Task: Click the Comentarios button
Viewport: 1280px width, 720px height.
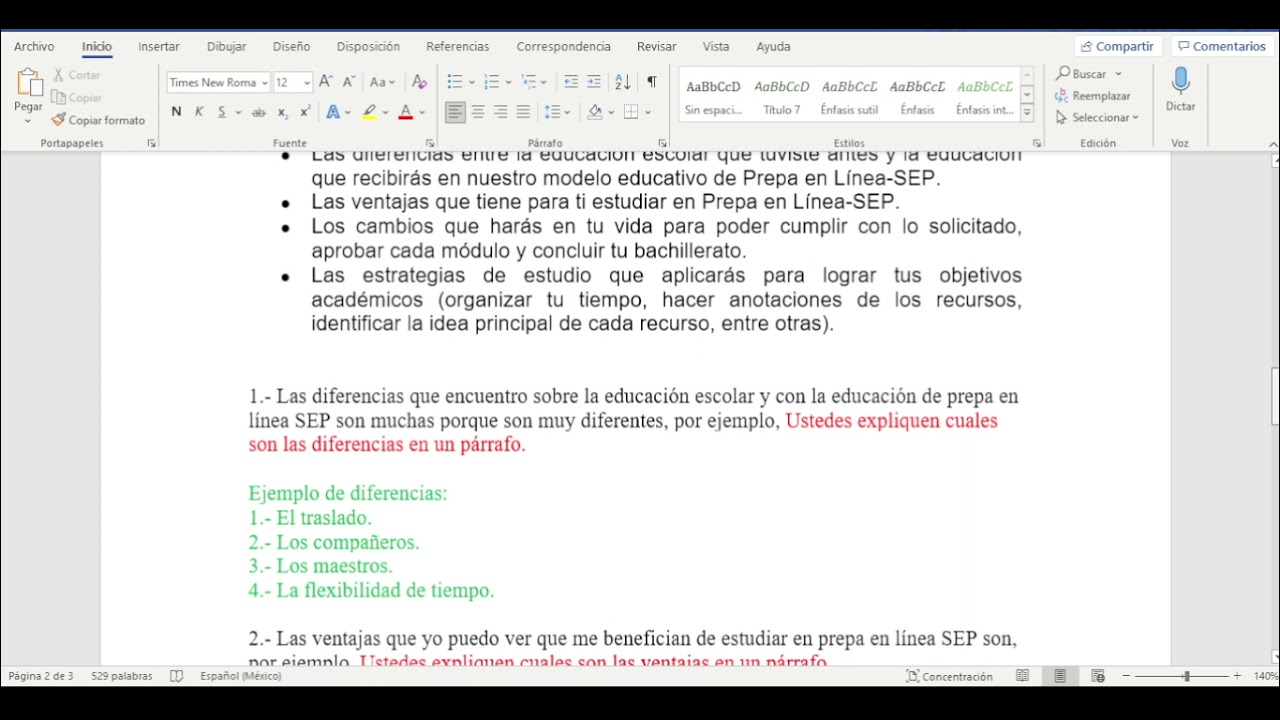Action: pos(1222,46)
